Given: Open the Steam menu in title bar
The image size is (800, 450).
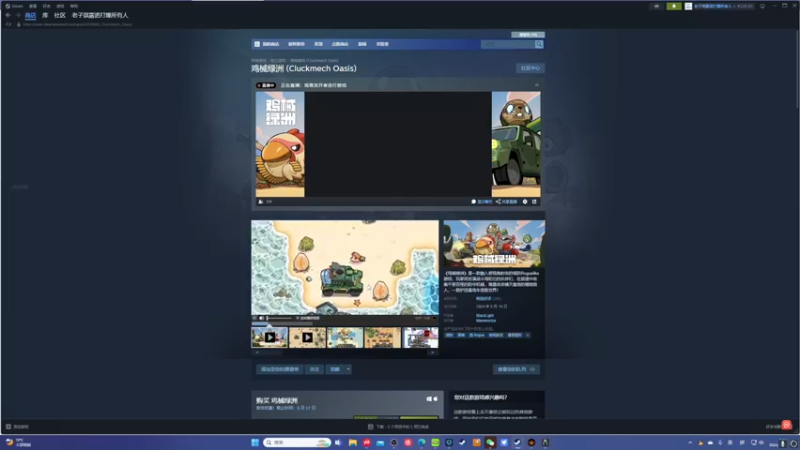Looking at the screenshot, I should click(x=14, y=6).
